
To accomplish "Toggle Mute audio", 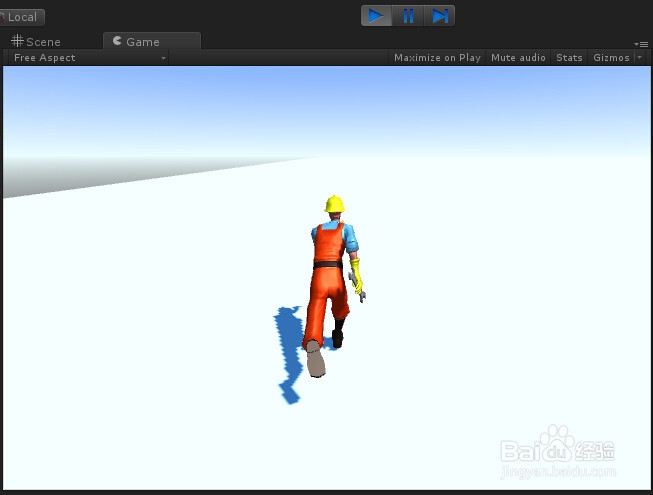I will [x=518, y=58].
